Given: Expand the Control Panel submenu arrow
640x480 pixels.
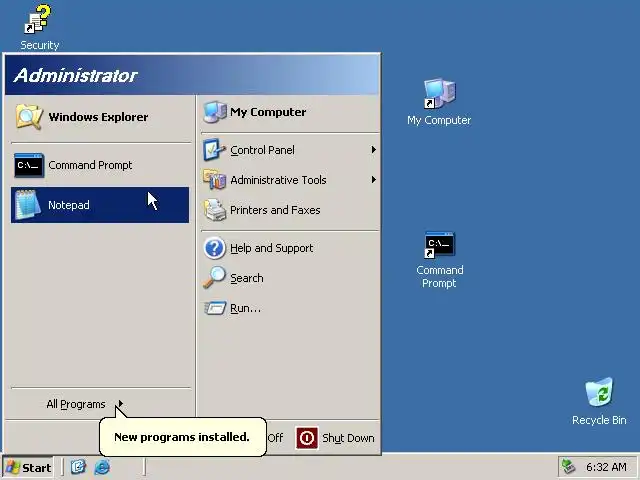Looking at the screenshot, I should point(373,150).
